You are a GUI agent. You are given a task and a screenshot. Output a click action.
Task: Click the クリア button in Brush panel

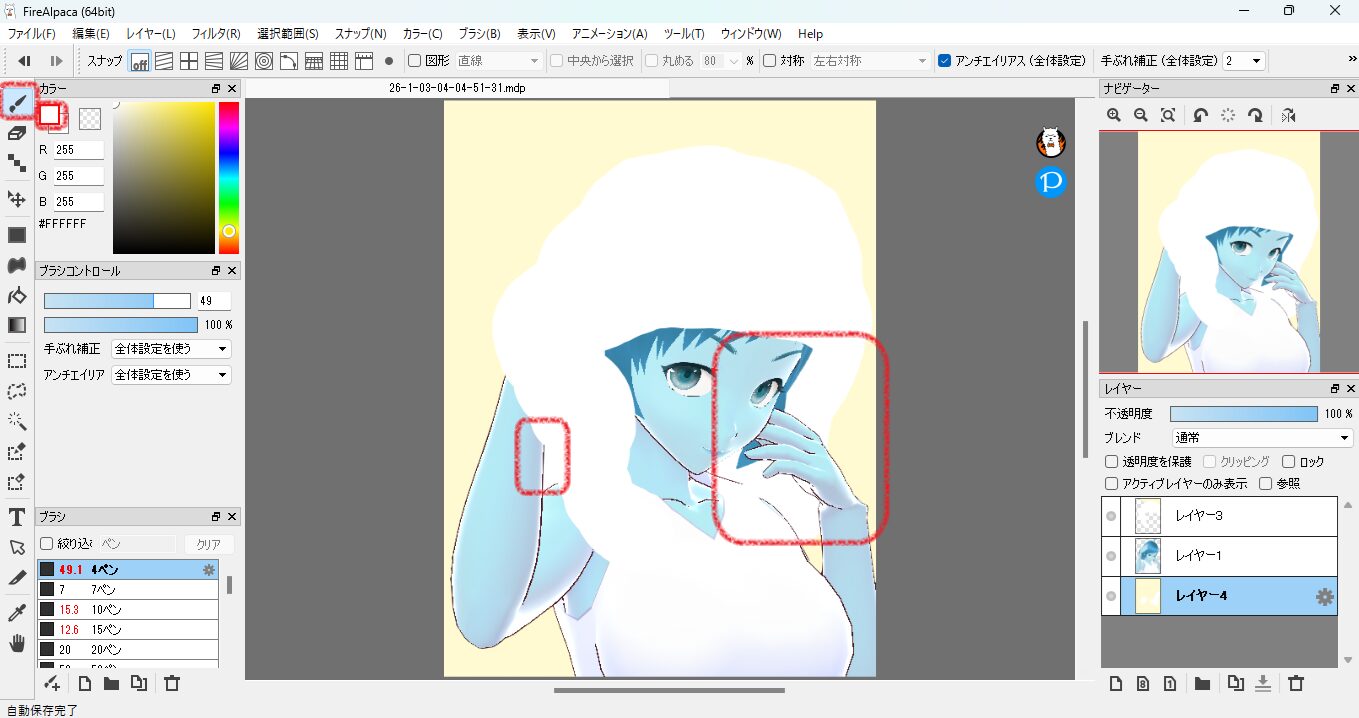pos(209,544)
